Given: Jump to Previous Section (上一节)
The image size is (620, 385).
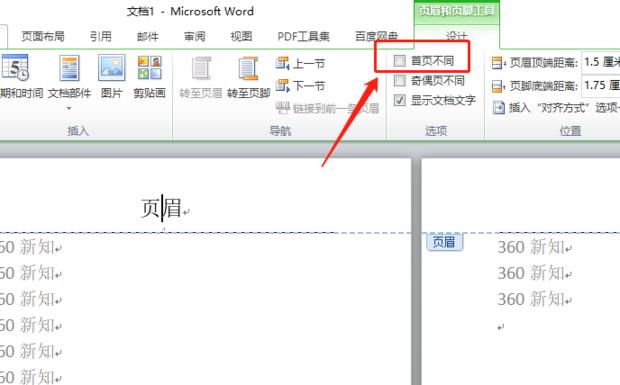Looking at the screenshot, I should coord(301,63).
